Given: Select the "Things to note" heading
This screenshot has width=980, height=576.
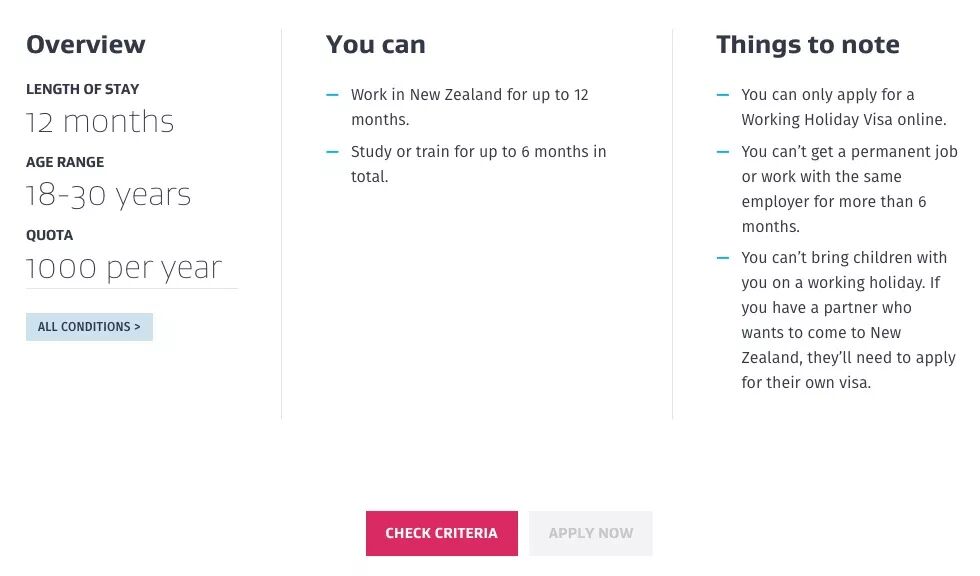Looking at the screenshot, I should [808, 45].
